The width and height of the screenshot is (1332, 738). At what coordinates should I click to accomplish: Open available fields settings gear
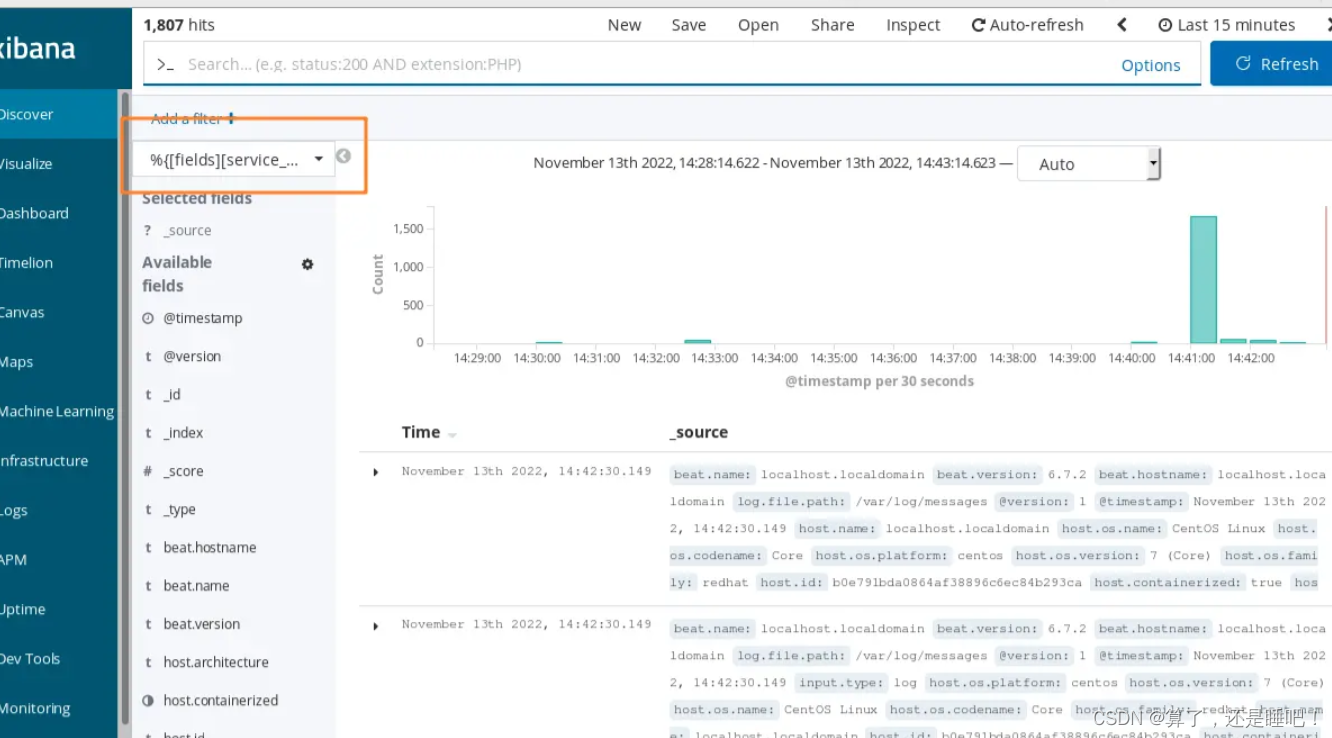307,264
